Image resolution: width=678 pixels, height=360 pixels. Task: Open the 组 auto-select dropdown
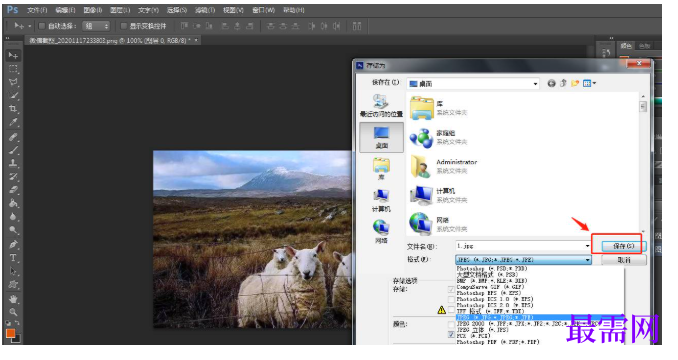pos(96,26)
